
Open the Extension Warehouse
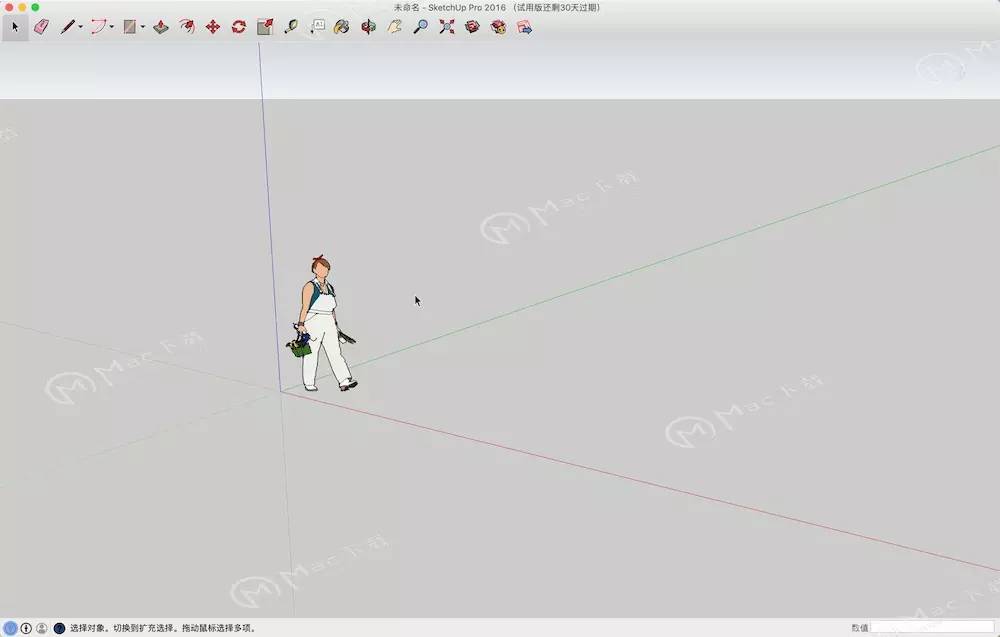click(499, 27)
